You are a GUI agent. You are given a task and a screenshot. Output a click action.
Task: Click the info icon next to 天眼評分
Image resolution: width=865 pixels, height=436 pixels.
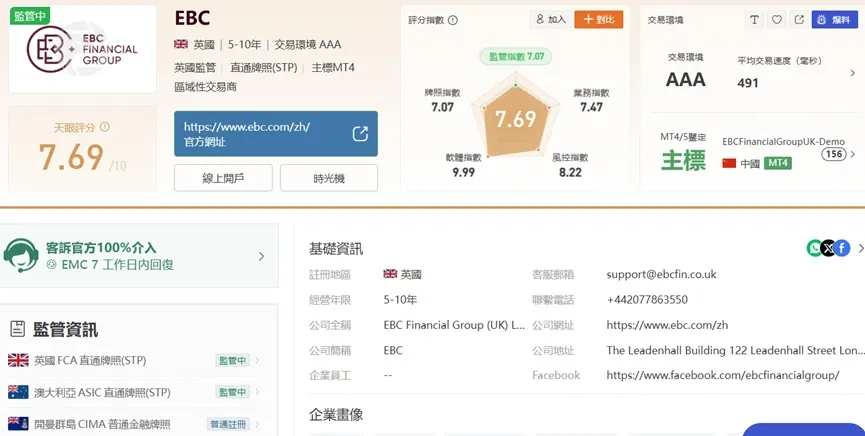[x=105, y=127]
